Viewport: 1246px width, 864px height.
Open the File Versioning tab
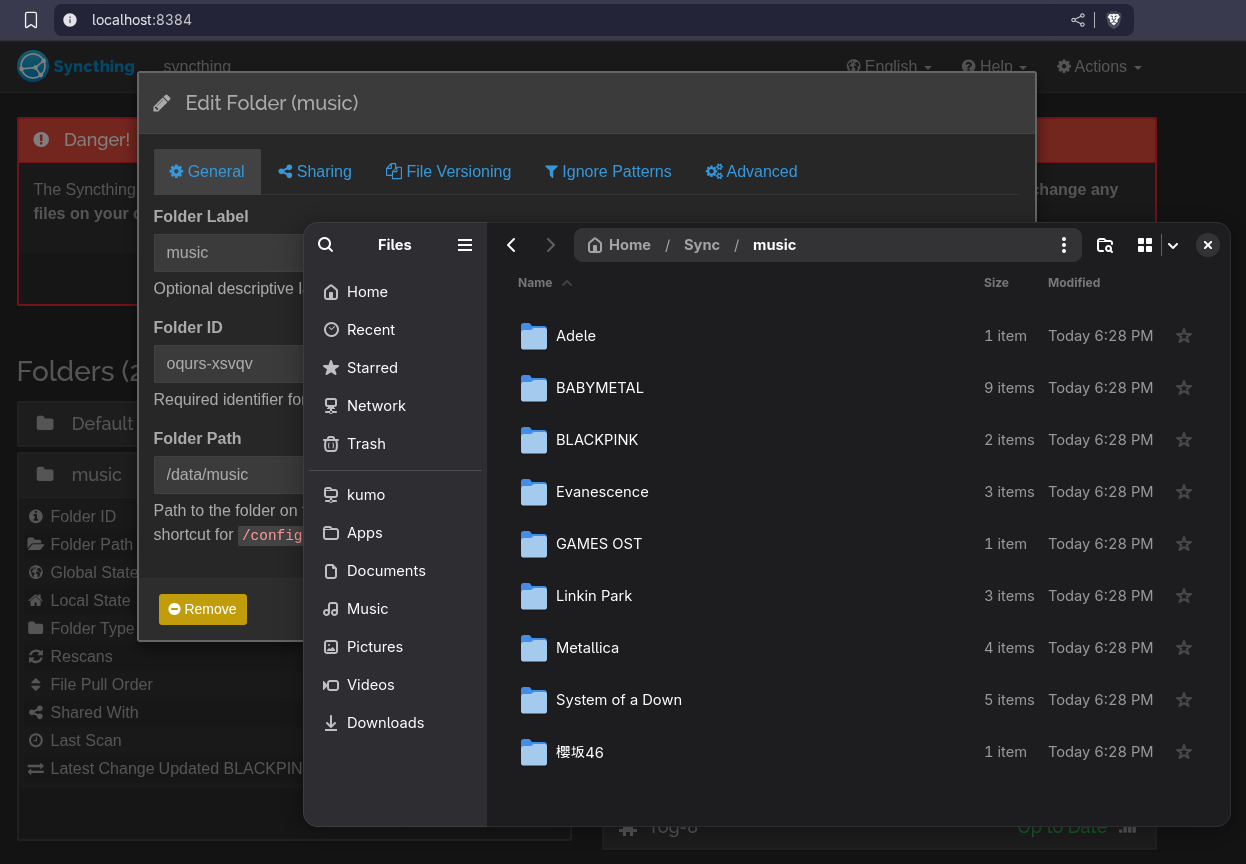point(448,172)
